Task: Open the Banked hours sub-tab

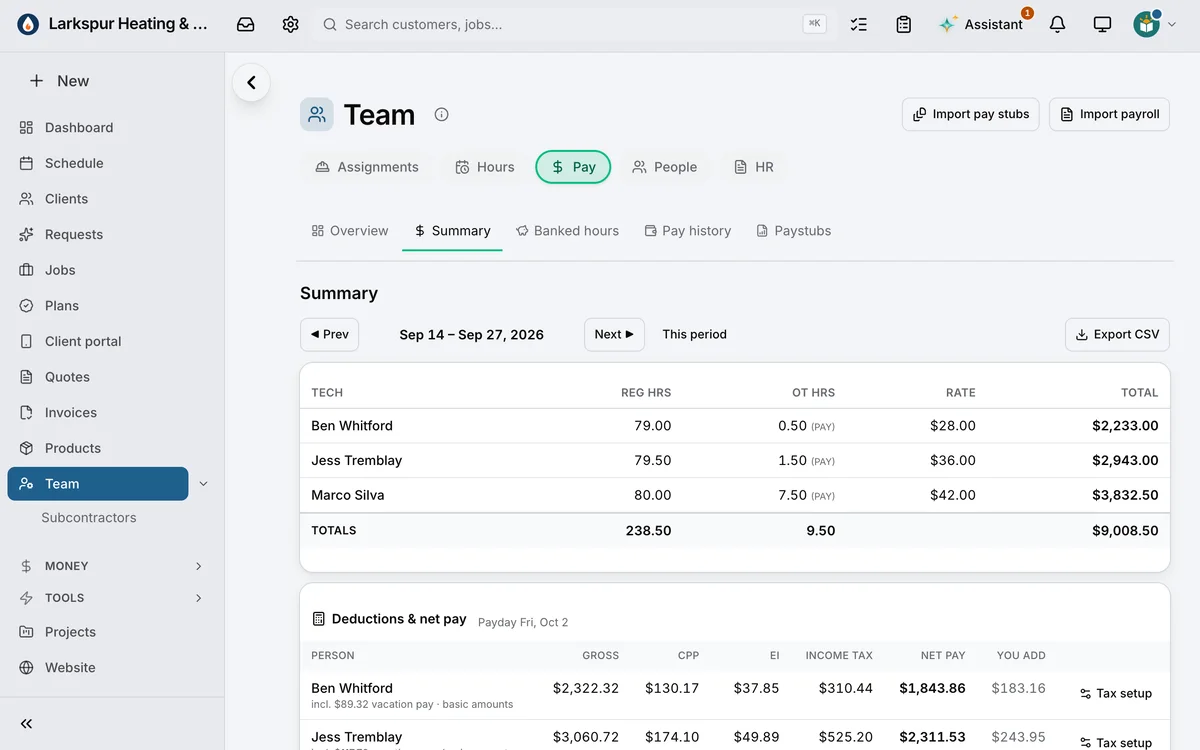Action: pos(567,231)
